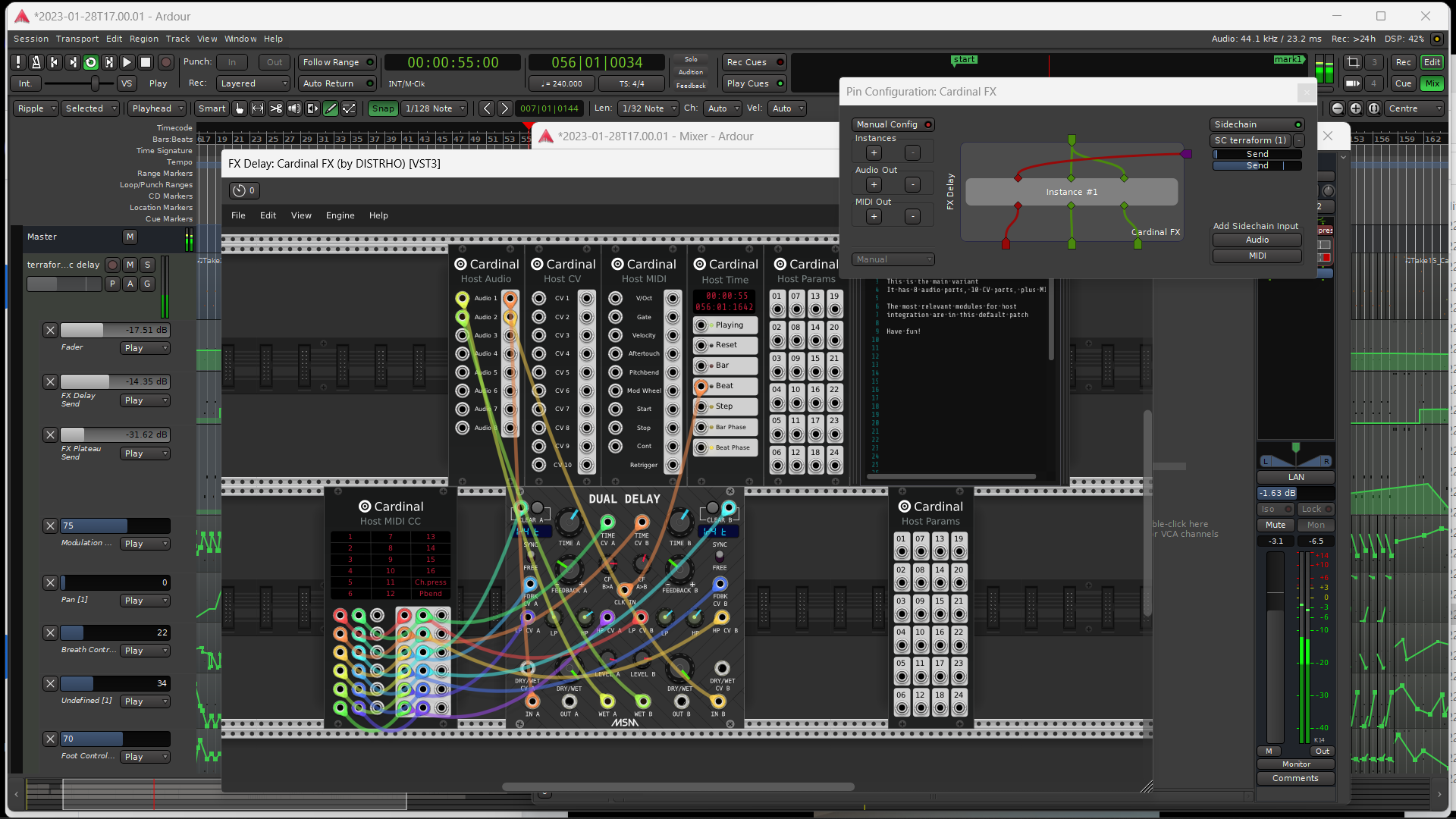Click the Manual Config button
This screenshot has width=1456, height=819.
[x=893, y=124]
